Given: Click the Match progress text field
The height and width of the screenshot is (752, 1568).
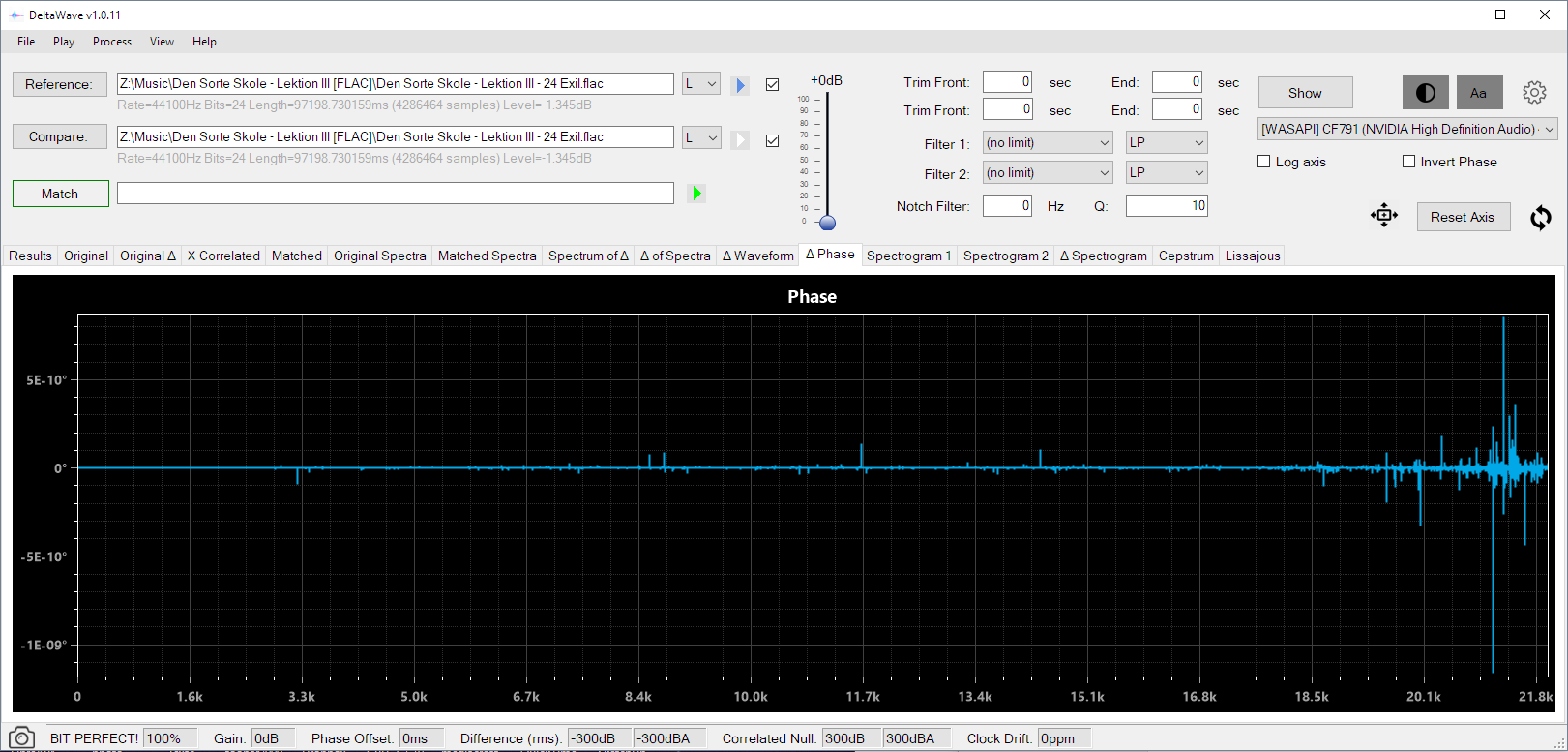Looking at the screenshot, I should click(x=396, y=194).
